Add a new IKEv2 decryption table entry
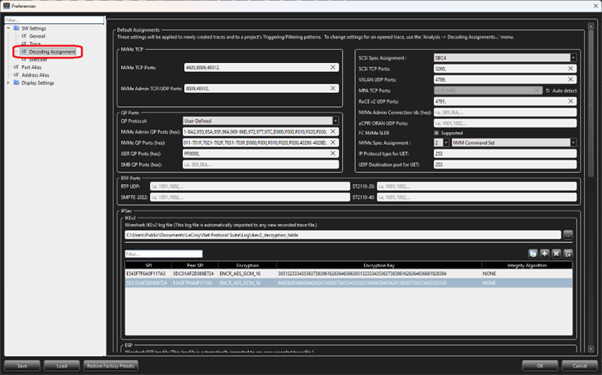The width and height of the screenshot is (602, 375). coord(544,253)
